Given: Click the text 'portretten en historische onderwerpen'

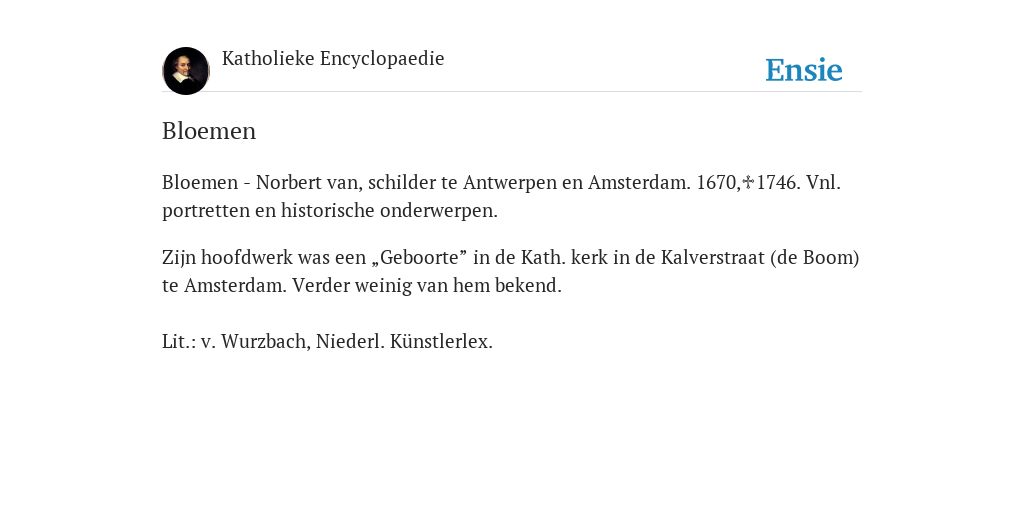Looking at the screenshot, I should (x=329, y=211).
